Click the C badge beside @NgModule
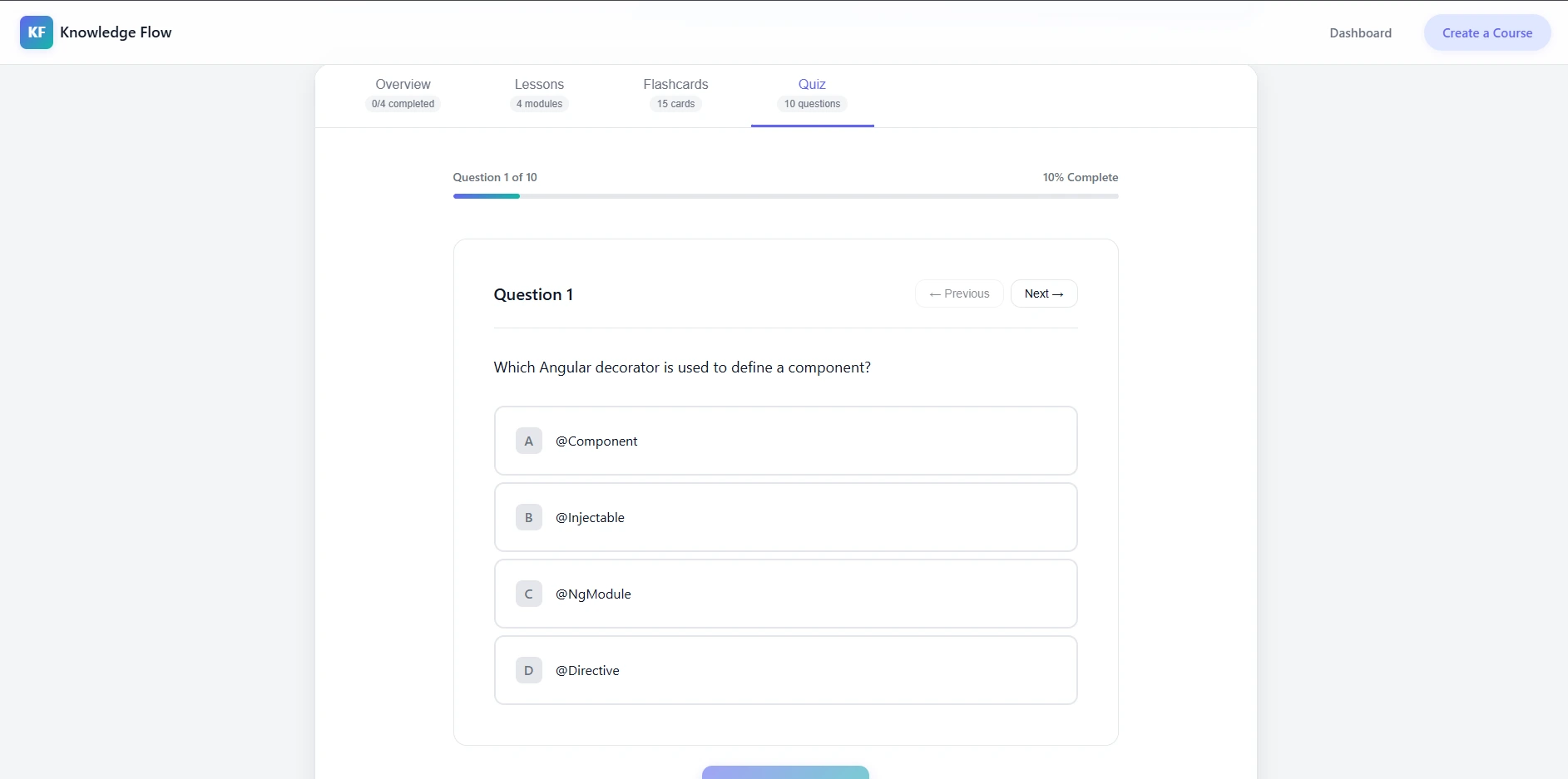 [528, 594]
